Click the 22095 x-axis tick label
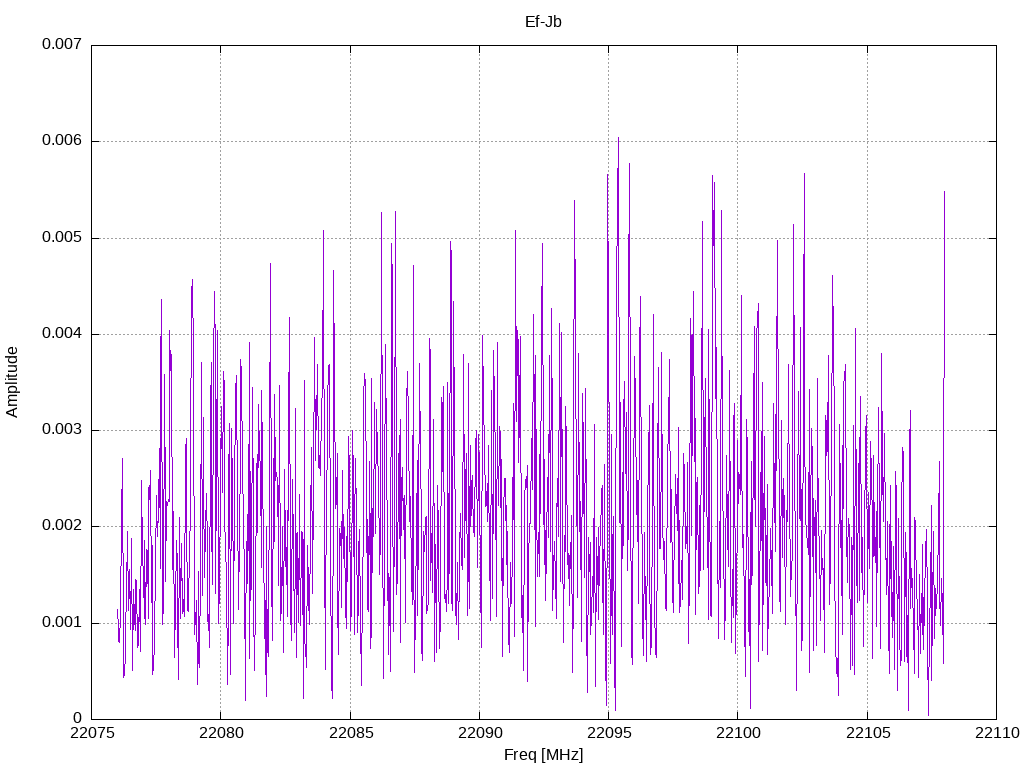Screen dimensions: 1024x768 click(x=609, y=733)
